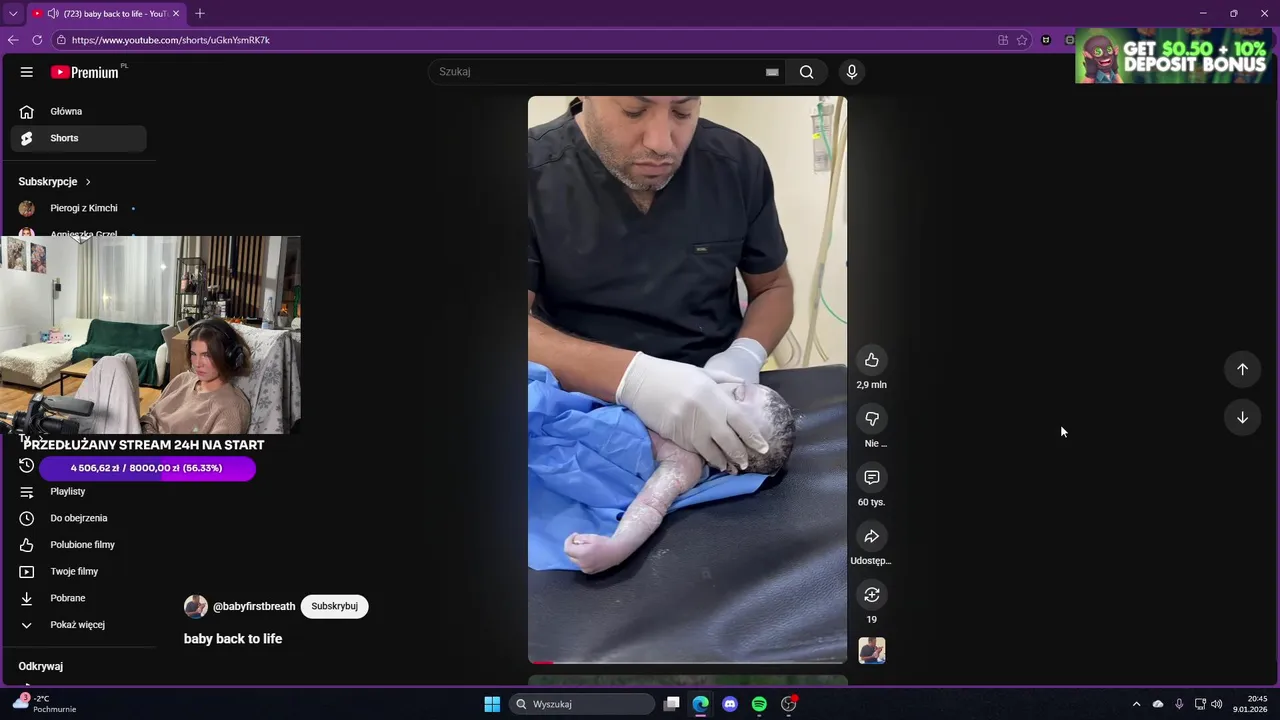Open the Playlisty sidebar entry
The height and width of the screenshot is (720, 1280).
pyautogui.click(x=78, y=492)
